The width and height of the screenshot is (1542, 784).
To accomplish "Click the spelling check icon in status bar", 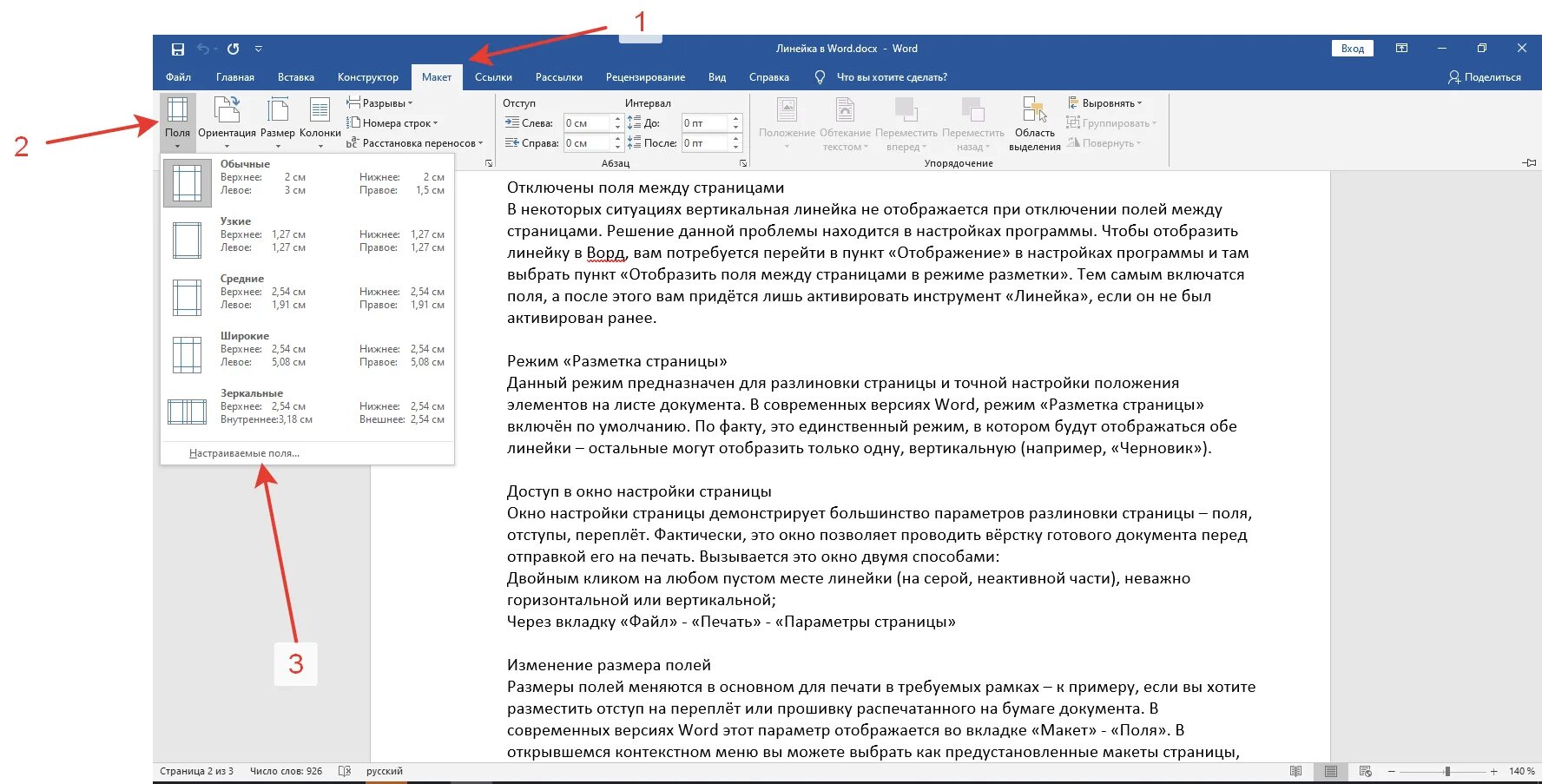I will coord(345,771).
